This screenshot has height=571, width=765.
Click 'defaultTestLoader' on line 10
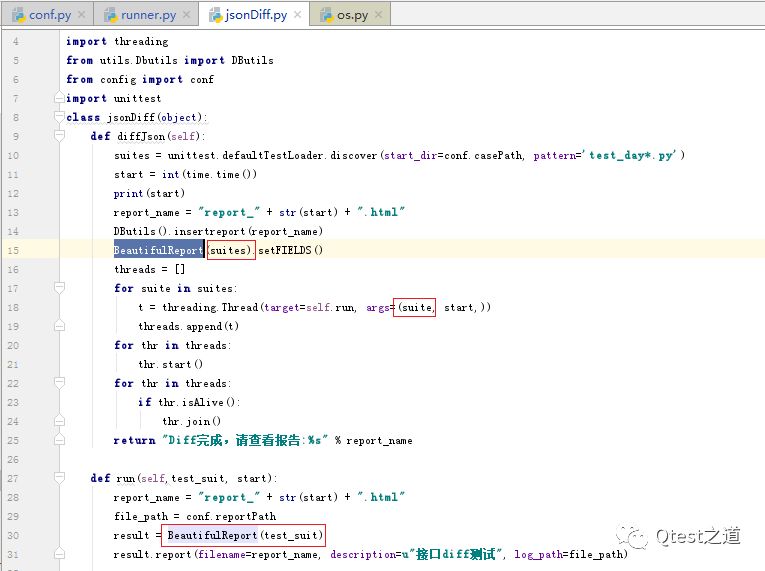(273, 156)
